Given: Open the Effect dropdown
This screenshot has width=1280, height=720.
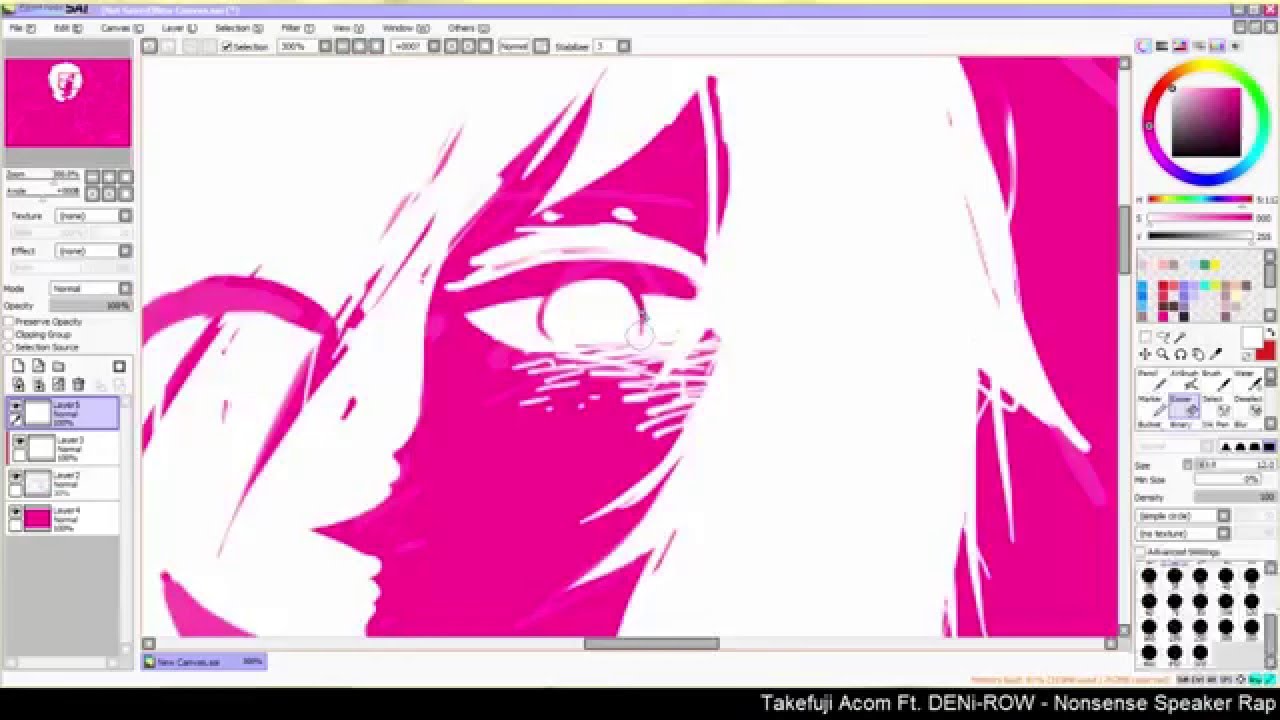Looking at the screenshot, I should point(94,251).
